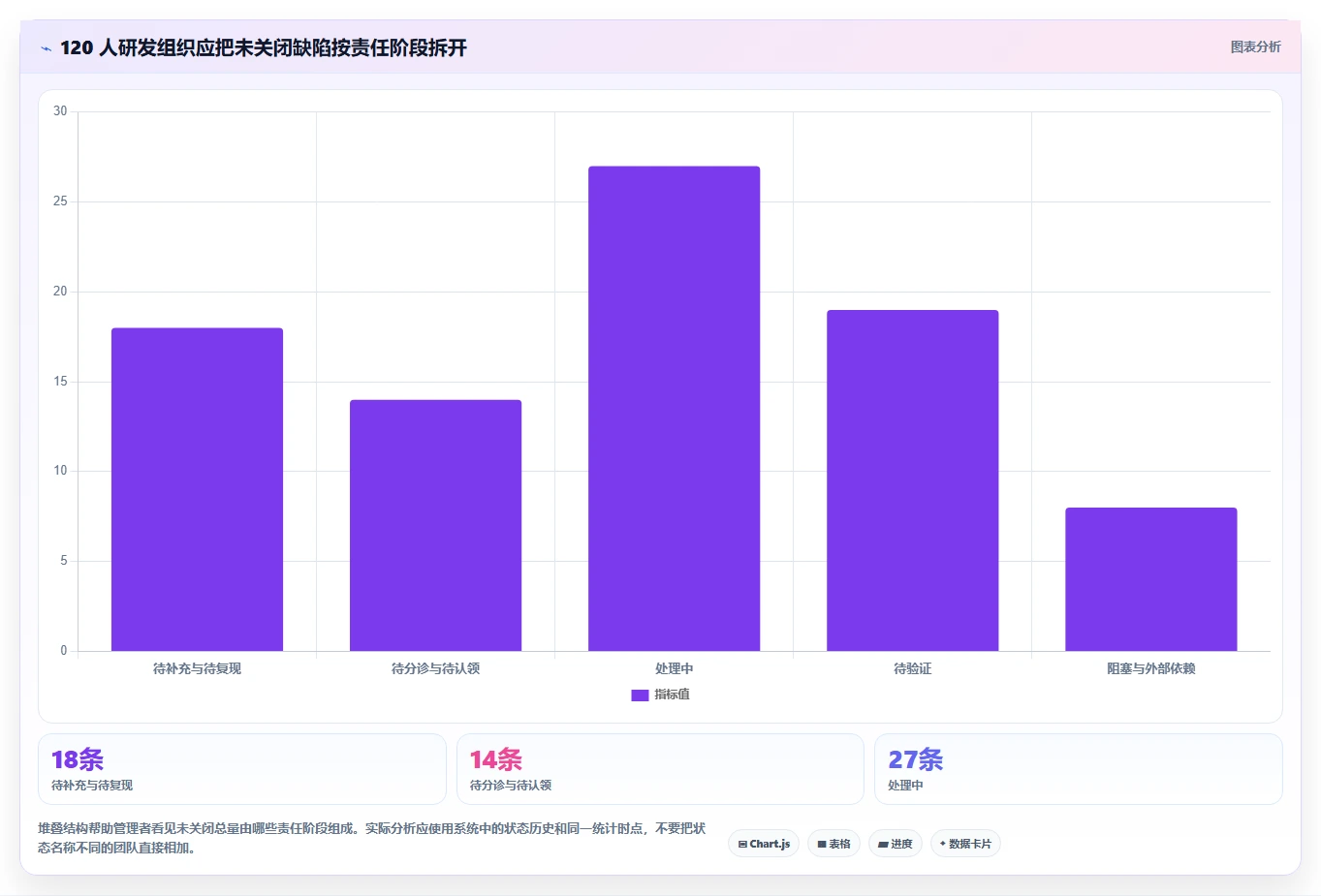The width and height of the screenshot is (1321, 896).
Task: Click the 表格 tag chip
Action: (x=833, y=844)
